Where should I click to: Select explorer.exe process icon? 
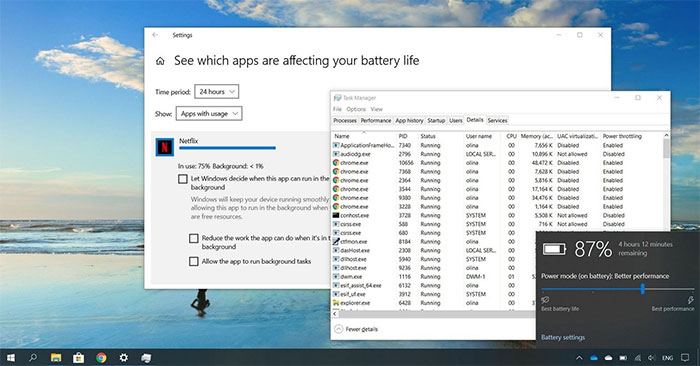pos(336,303)
